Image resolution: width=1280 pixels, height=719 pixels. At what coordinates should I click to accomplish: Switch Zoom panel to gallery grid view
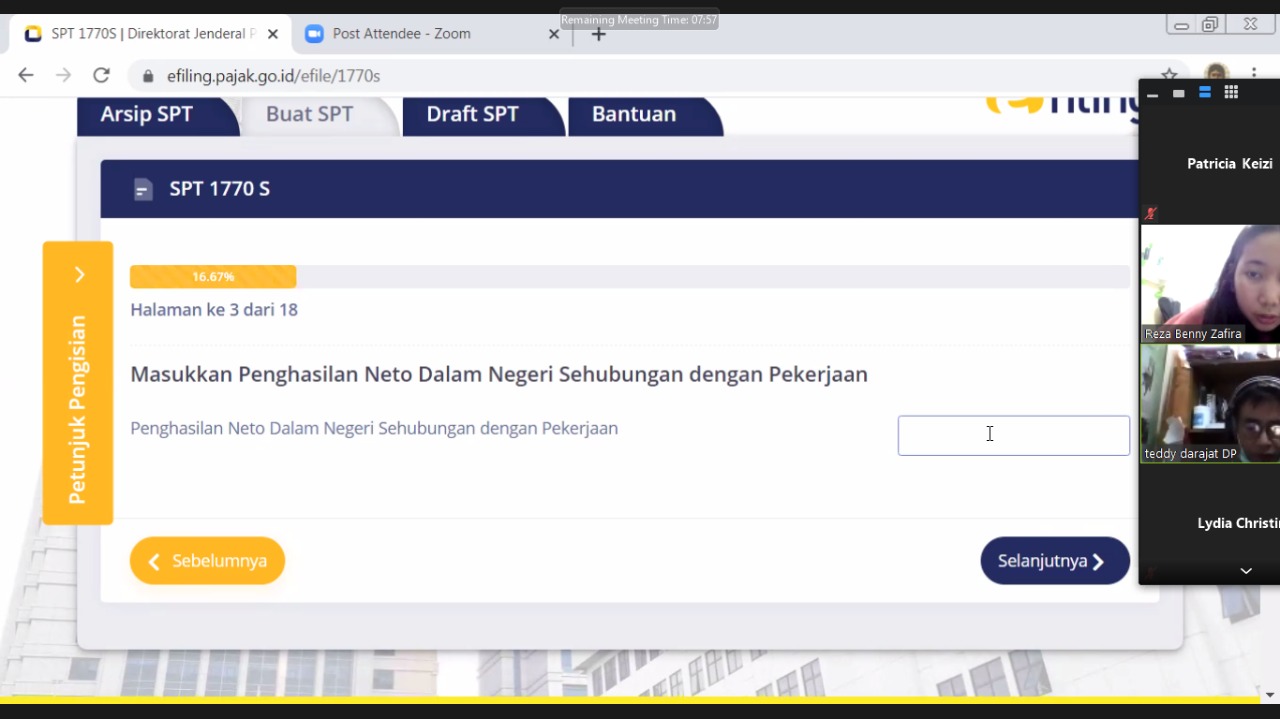coord(1231,93)
